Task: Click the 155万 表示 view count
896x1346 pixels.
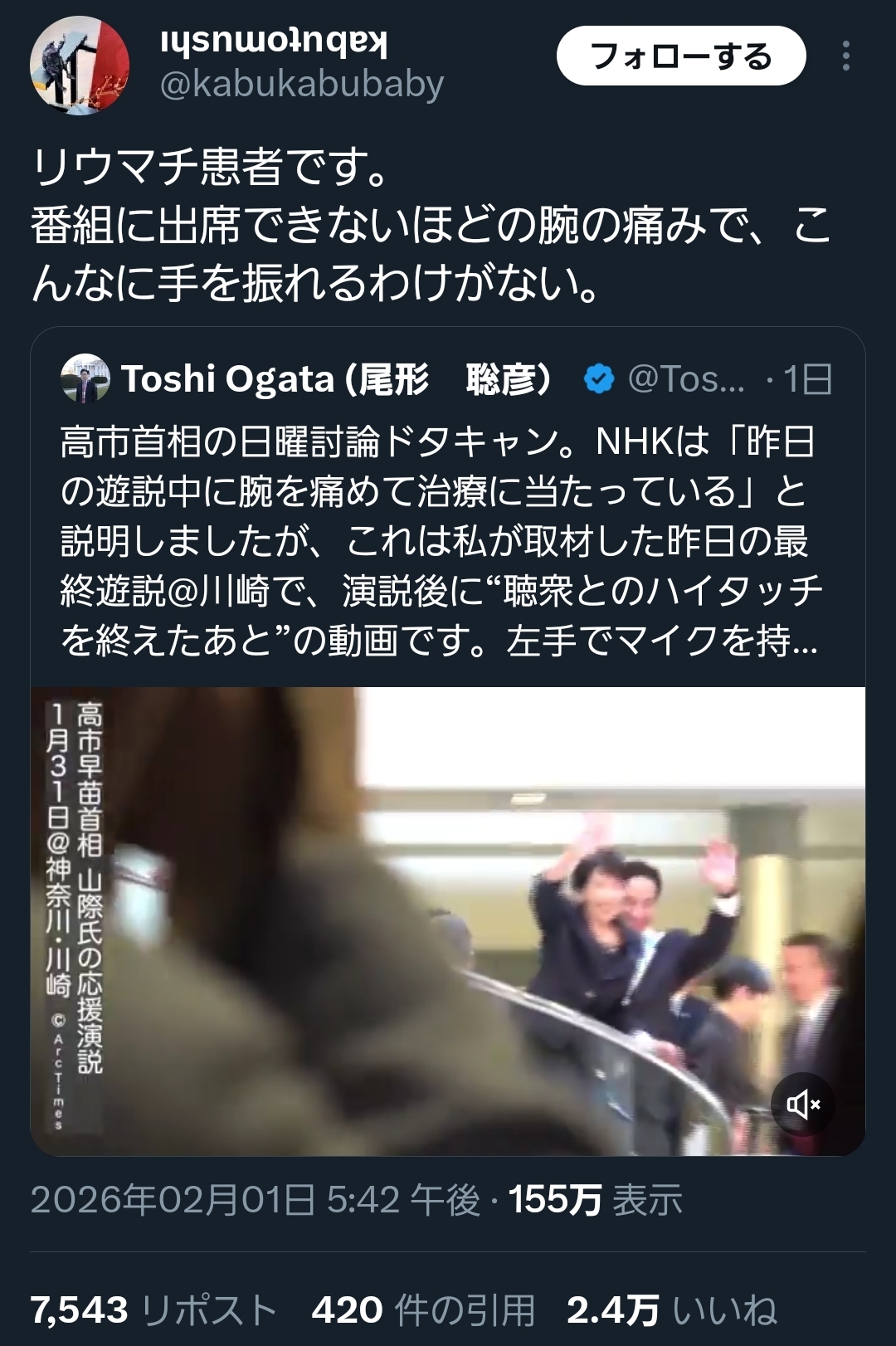Action: point(596,1200)
